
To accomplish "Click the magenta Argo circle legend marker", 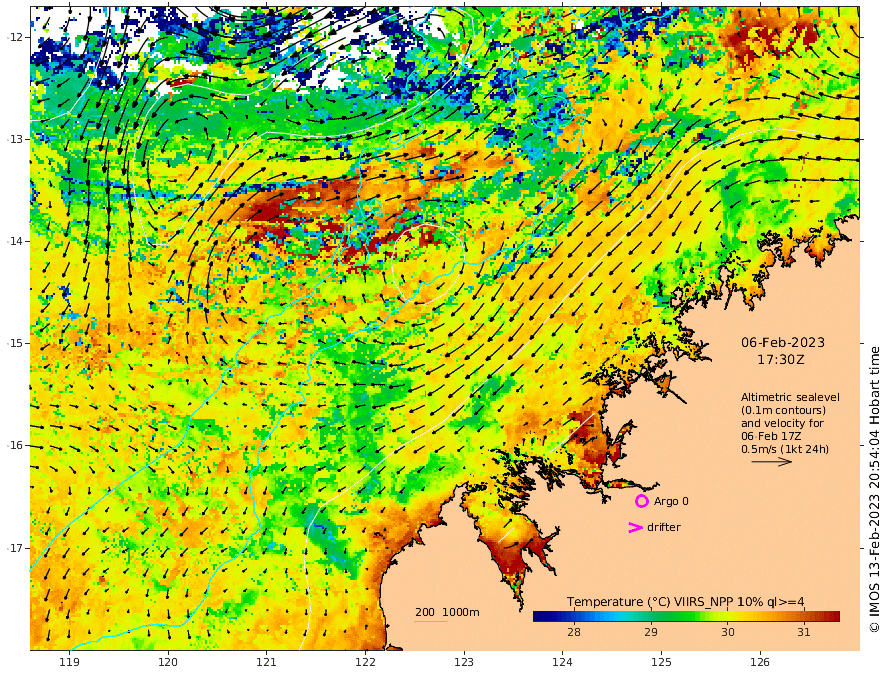I will [641, 501].
